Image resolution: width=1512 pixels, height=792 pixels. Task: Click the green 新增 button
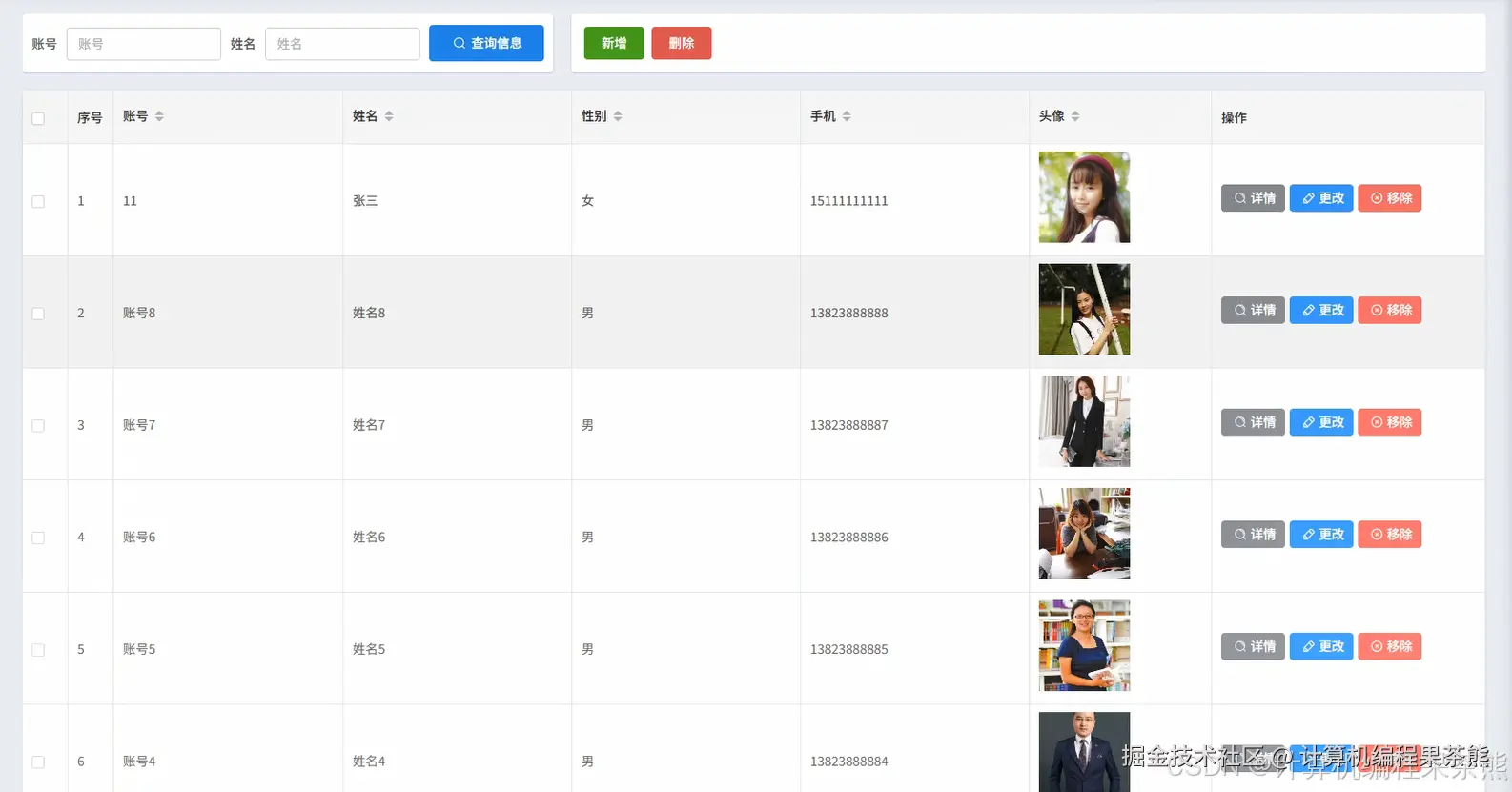[614, 43]
